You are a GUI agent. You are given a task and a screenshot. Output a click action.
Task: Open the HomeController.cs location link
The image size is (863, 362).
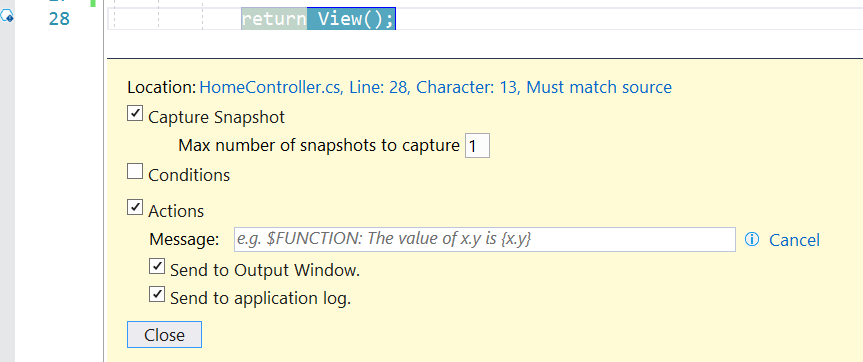pos(435,87)
